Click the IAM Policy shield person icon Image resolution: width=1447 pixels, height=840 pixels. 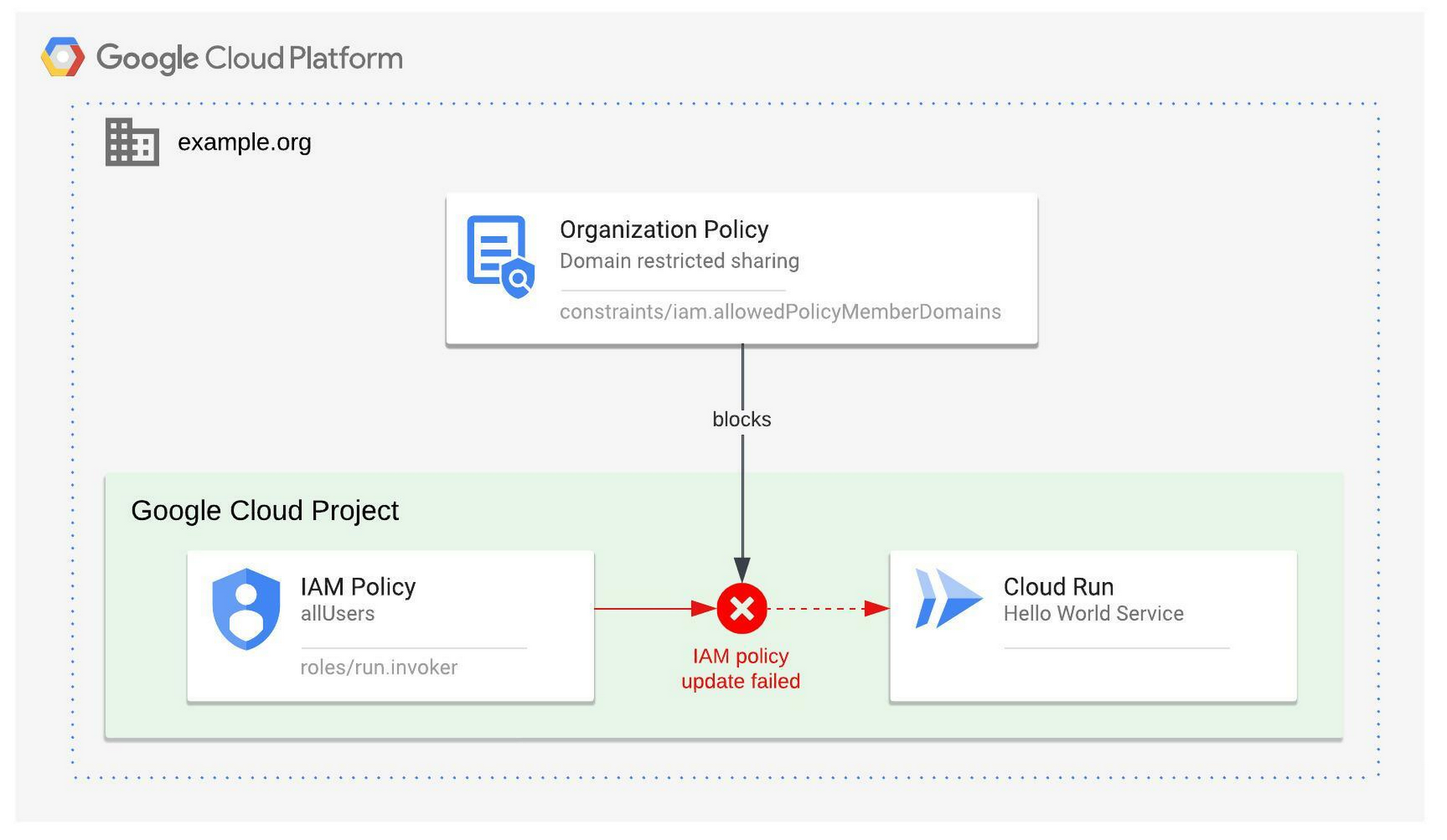coord(246,608)
